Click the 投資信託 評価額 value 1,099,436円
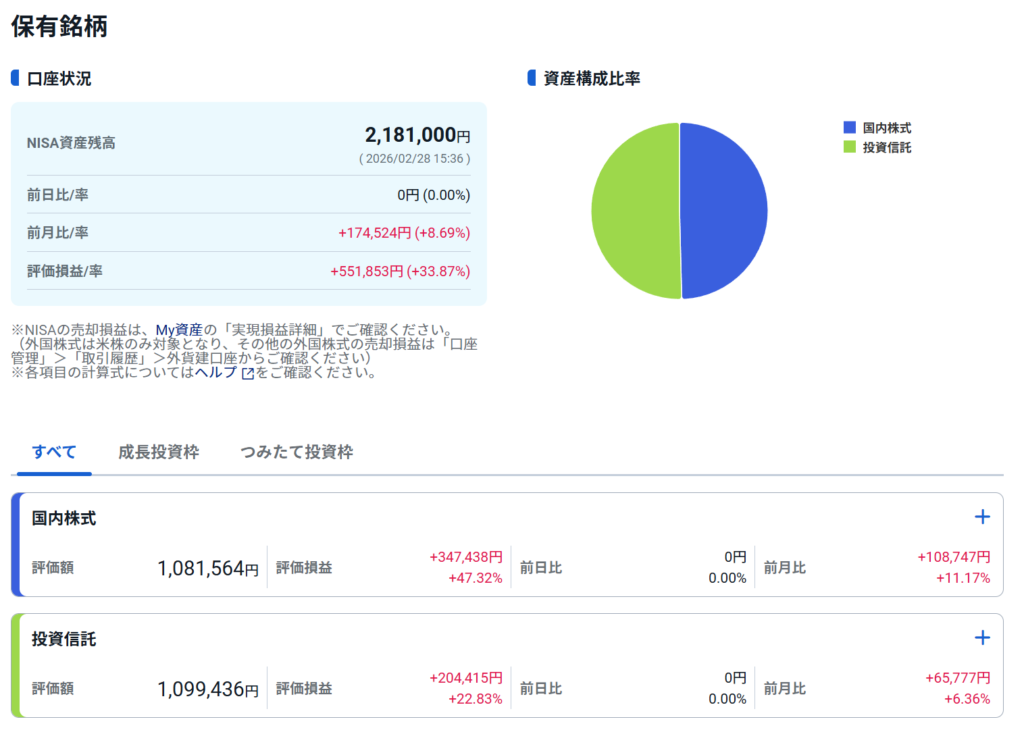The height and width of the screenshot is (730, 1024). (207, 690)
